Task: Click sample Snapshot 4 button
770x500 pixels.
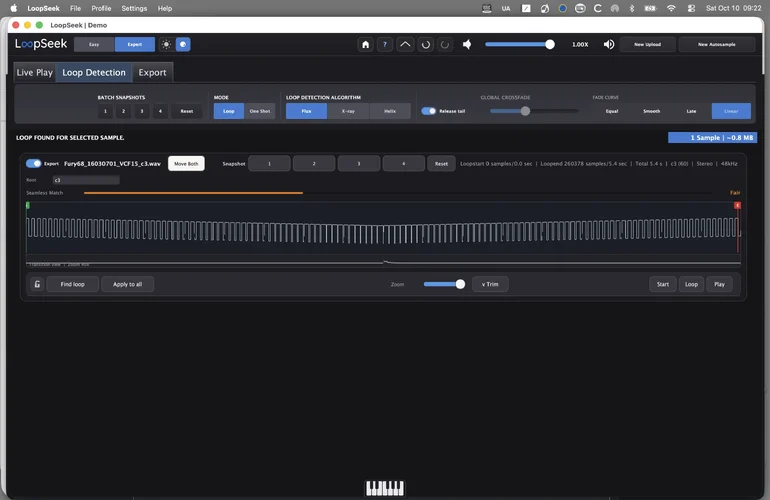Action: coord(404,164)
